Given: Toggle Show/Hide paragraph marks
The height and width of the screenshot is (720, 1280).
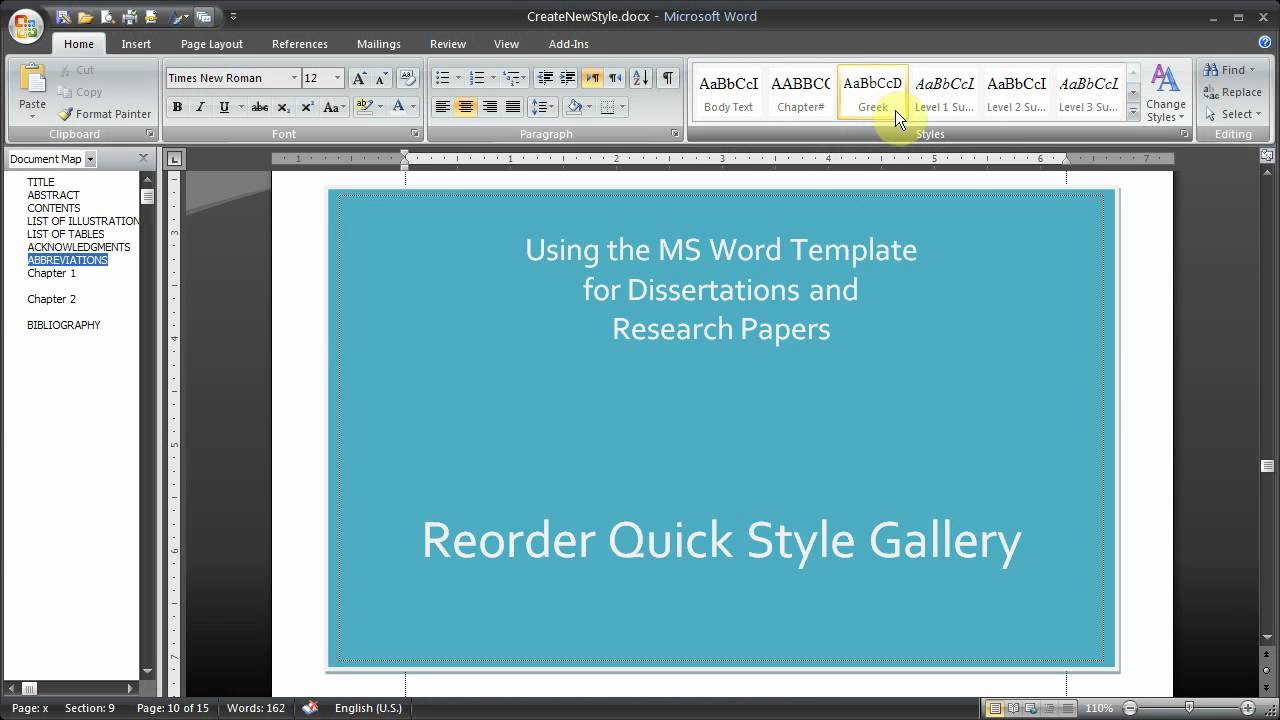Looking at the screenshot, I should [667, 78].
